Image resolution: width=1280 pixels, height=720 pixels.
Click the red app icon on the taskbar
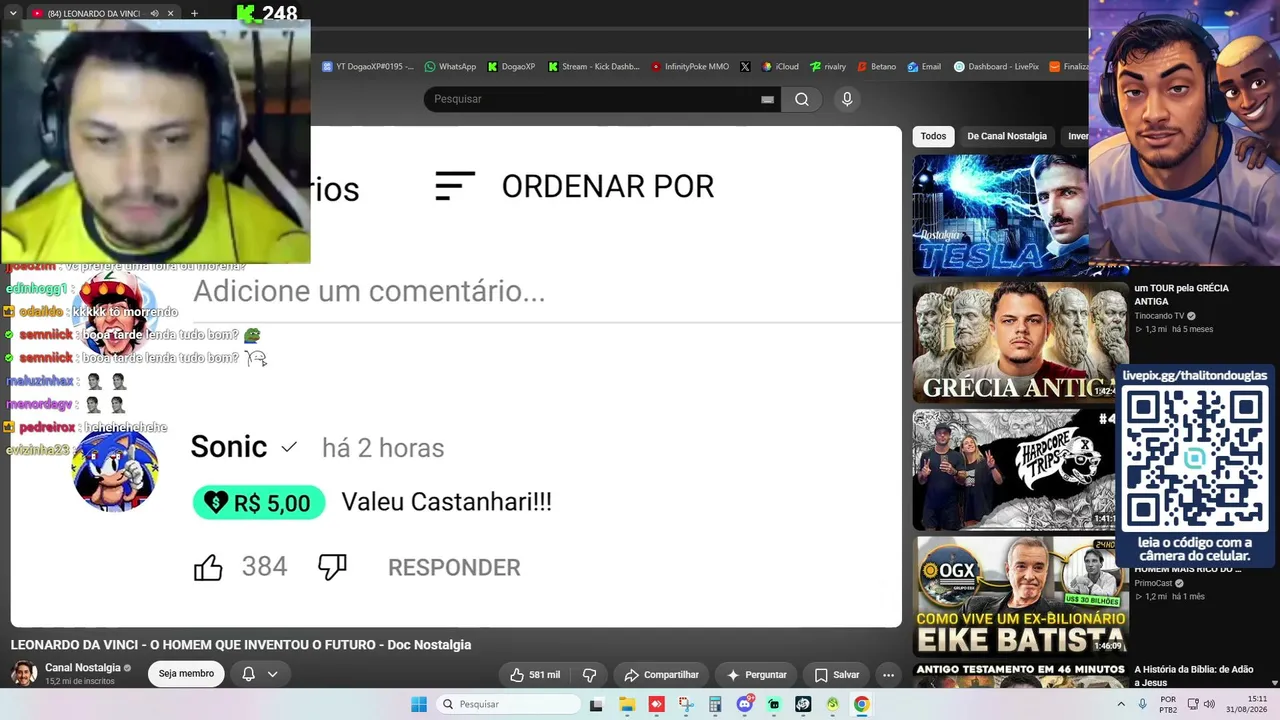tap(656, 704)
